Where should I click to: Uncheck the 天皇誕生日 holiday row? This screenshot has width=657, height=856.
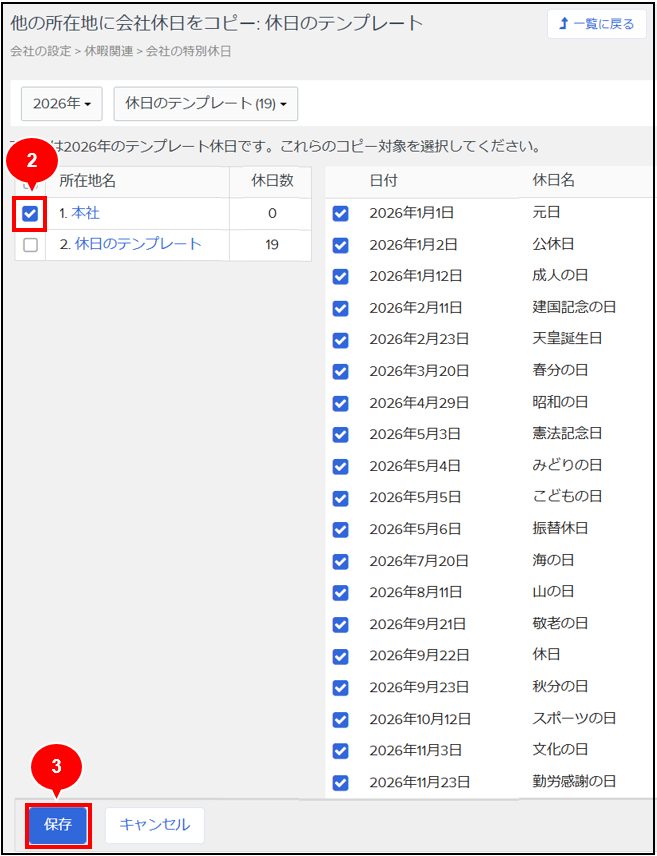[341, 340]
